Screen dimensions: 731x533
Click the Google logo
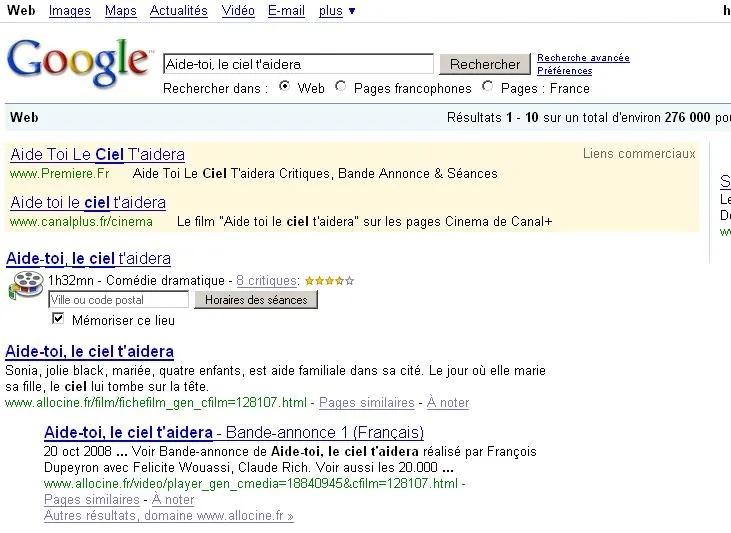79,62
